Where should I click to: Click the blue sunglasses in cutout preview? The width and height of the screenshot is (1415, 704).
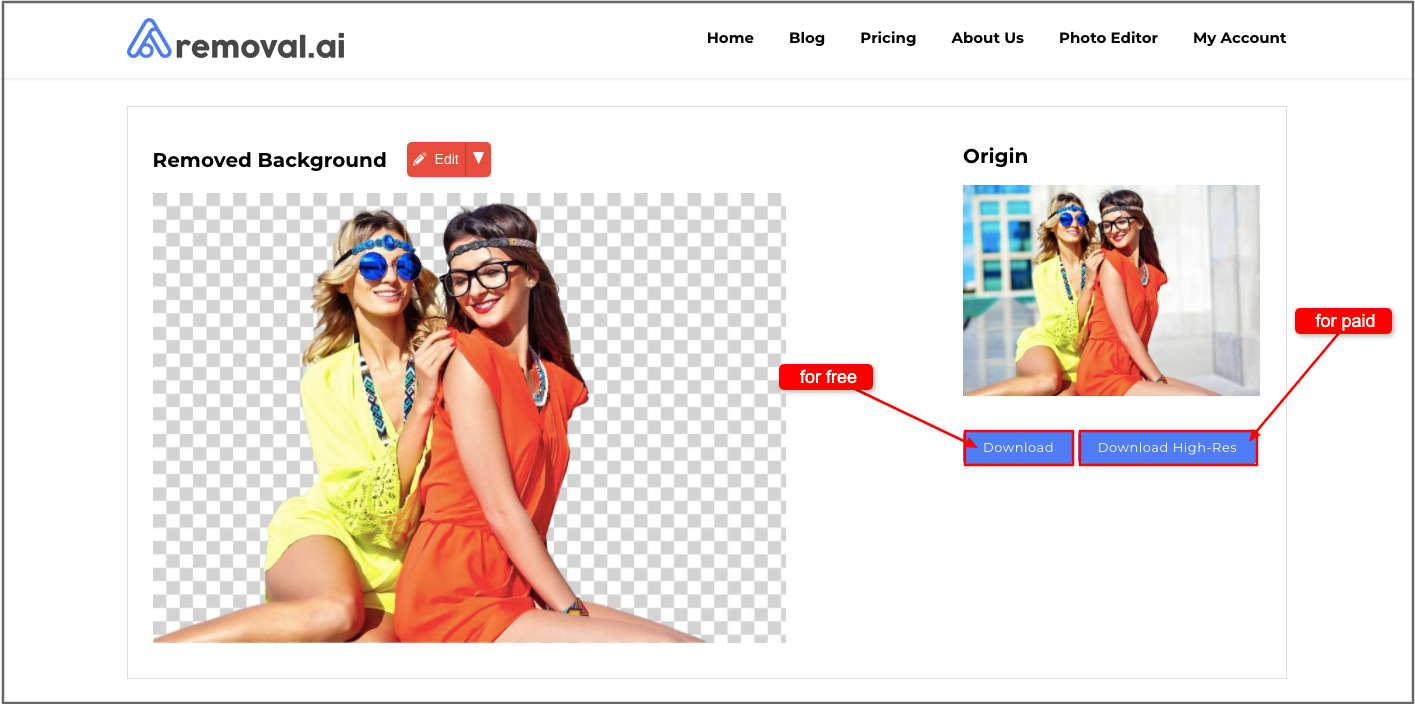[x=389, y=266]
